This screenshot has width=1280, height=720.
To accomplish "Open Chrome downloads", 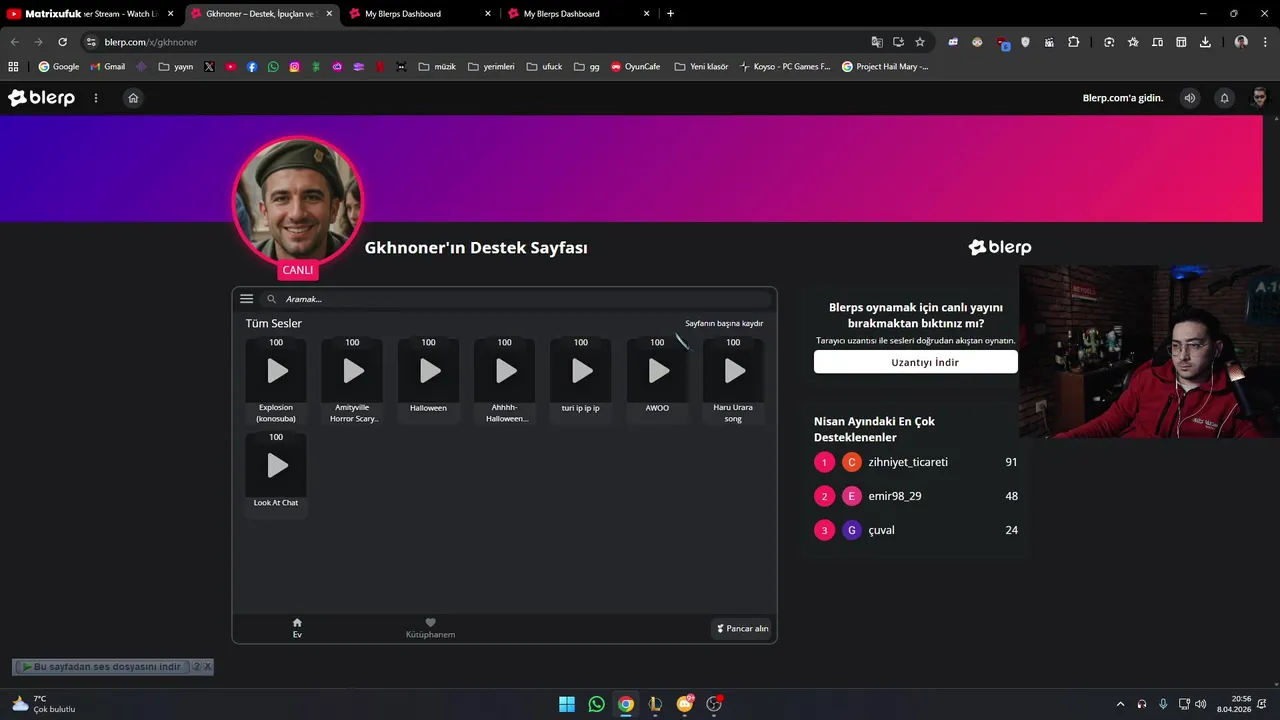I will [1205, 42].
